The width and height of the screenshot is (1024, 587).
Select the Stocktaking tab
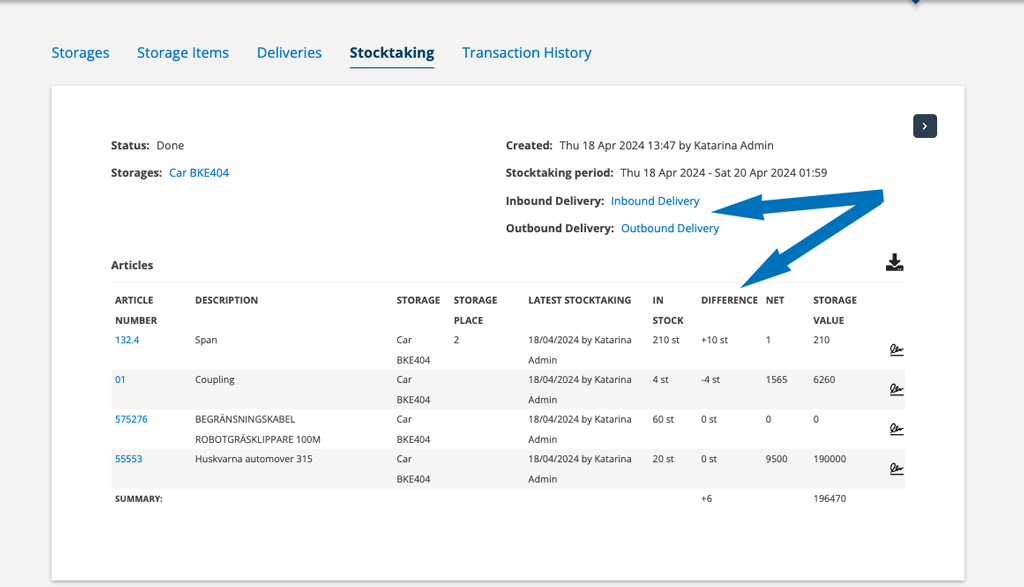[392, 53]
